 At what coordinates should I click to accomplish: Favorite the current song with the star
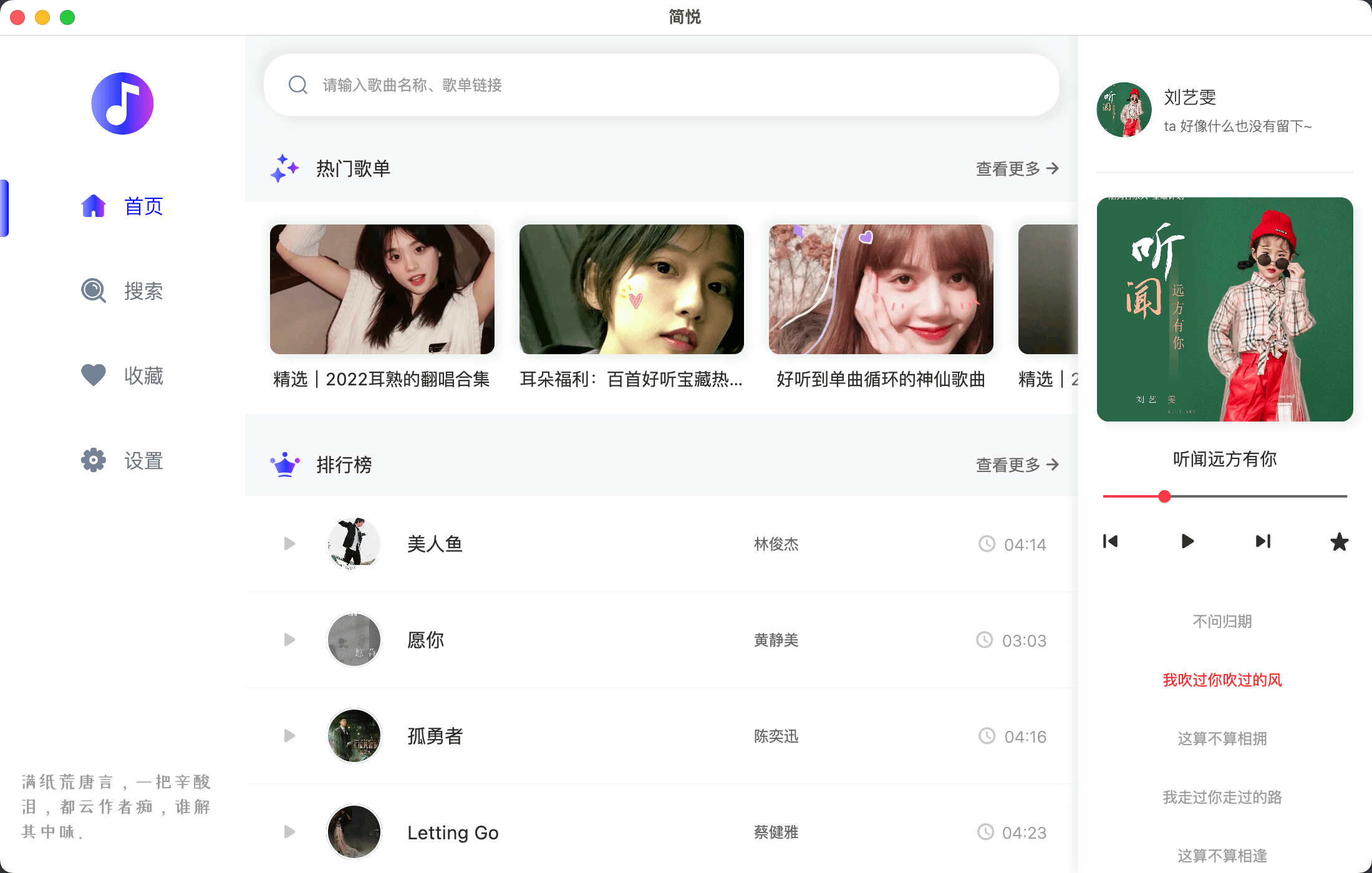[1339, 542]
